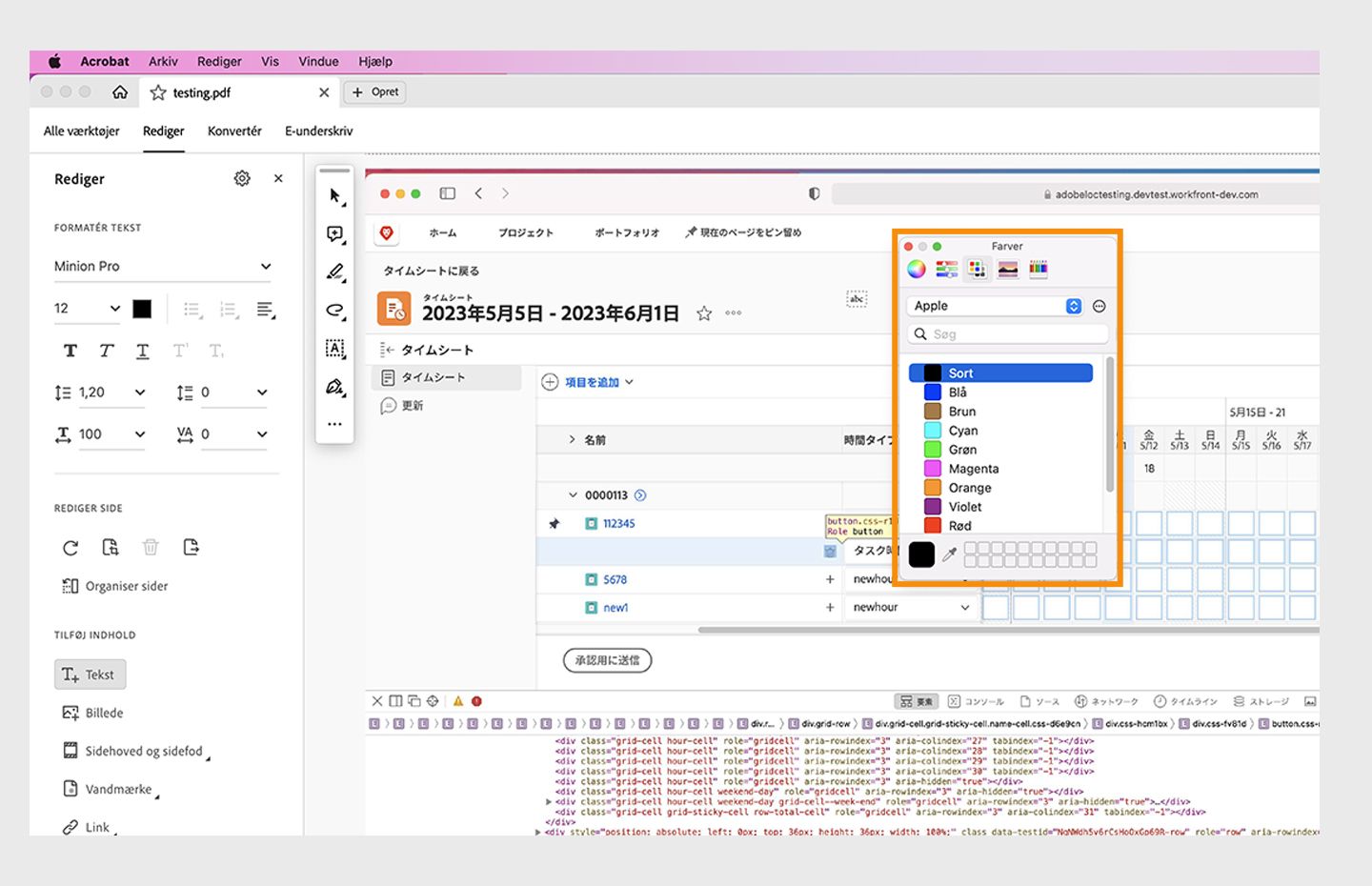The image size is (1372, 886).
Task: Open the pencils palette view in Farver
Action: (x=1039, y=269)
